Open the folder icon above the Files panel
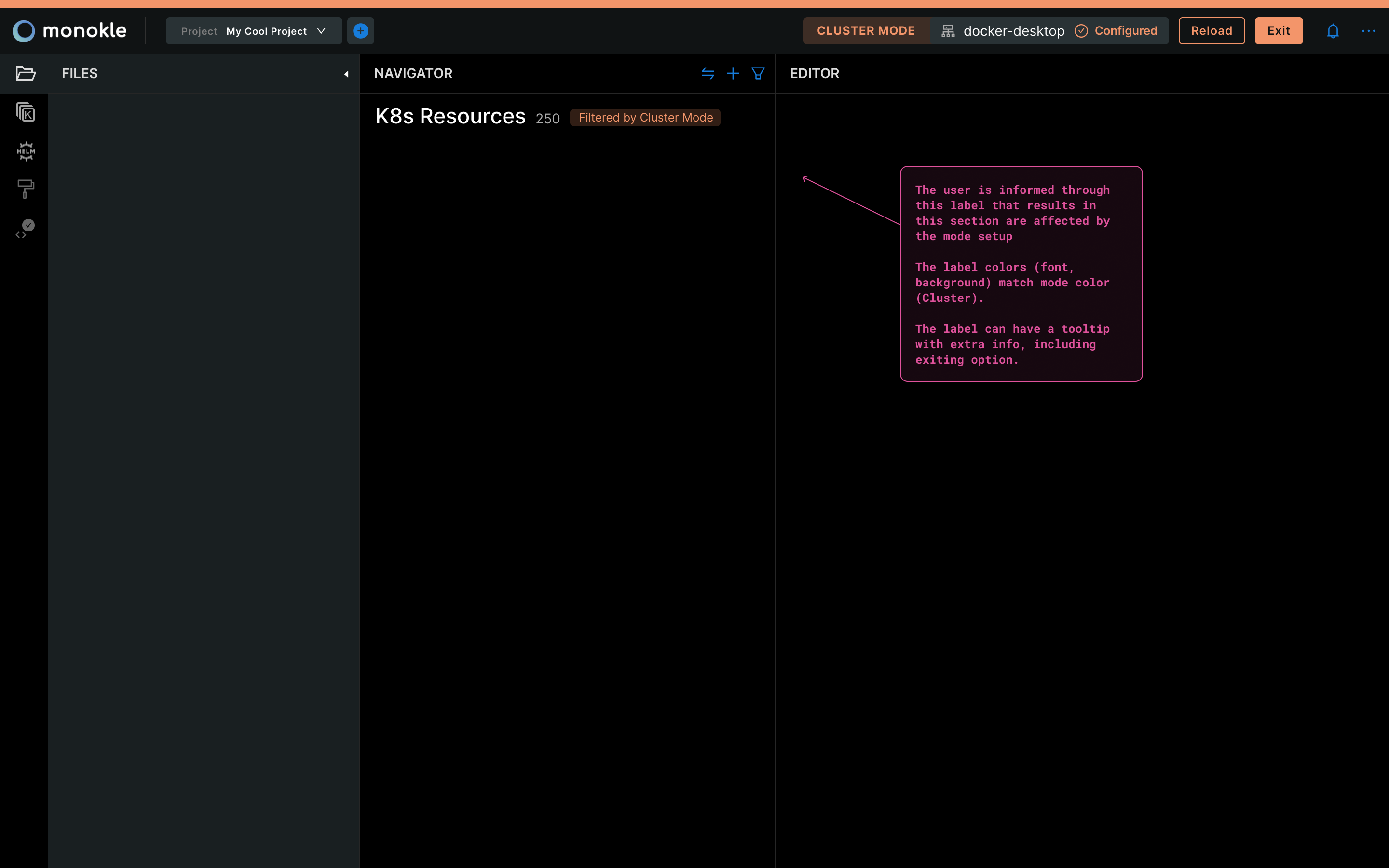This screenshot has height=868, width=1389. click(25, 73)
